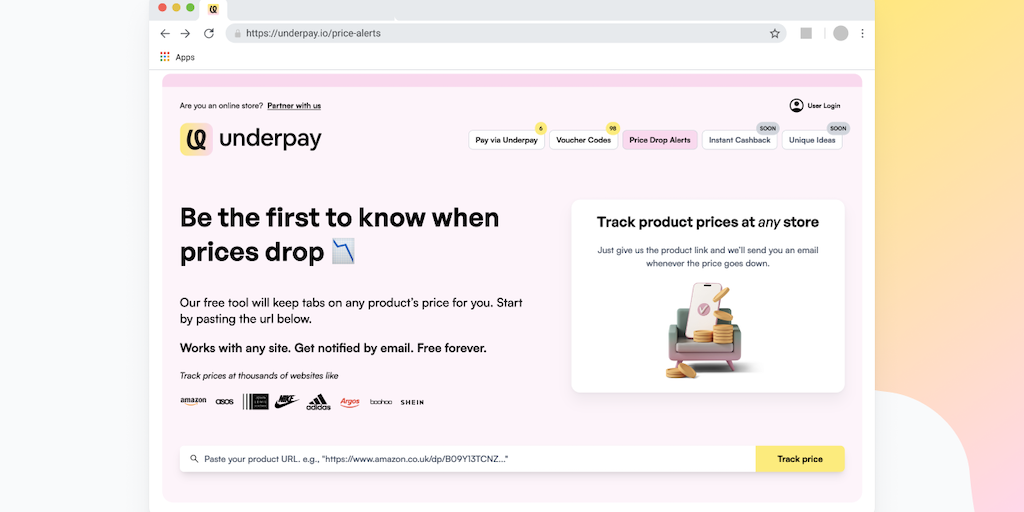The height and width of the screenshot is (512, 1024).
Task: Click the browser address bar URL
Action: click(313, 33)
